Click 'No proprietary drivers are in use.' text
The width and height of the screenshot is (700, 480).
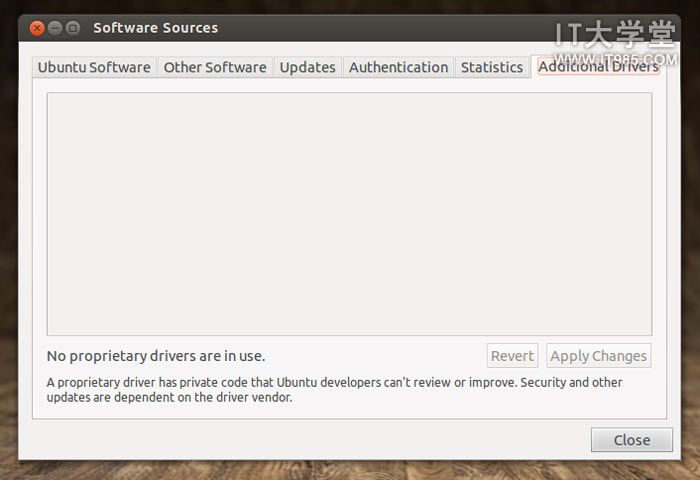(x=156, y=356)
